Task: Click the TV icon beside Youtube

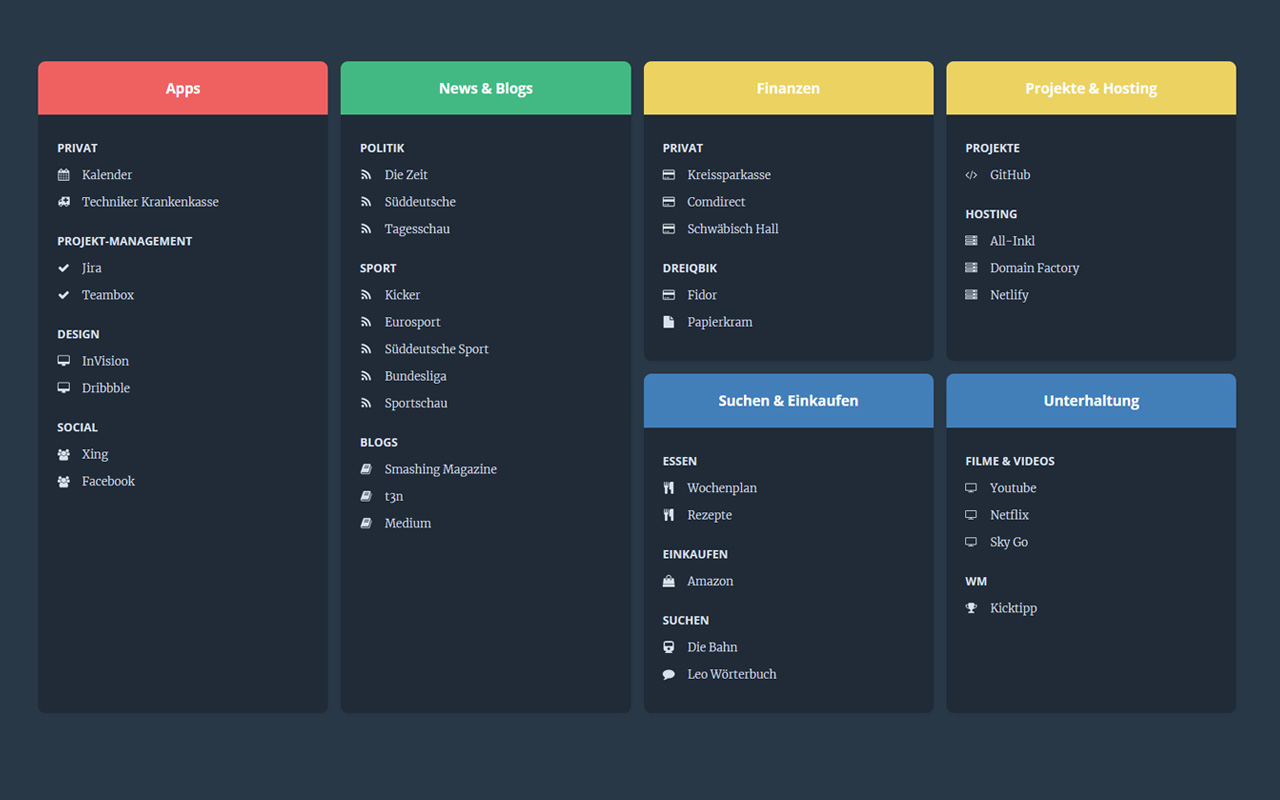Action: 971,488
